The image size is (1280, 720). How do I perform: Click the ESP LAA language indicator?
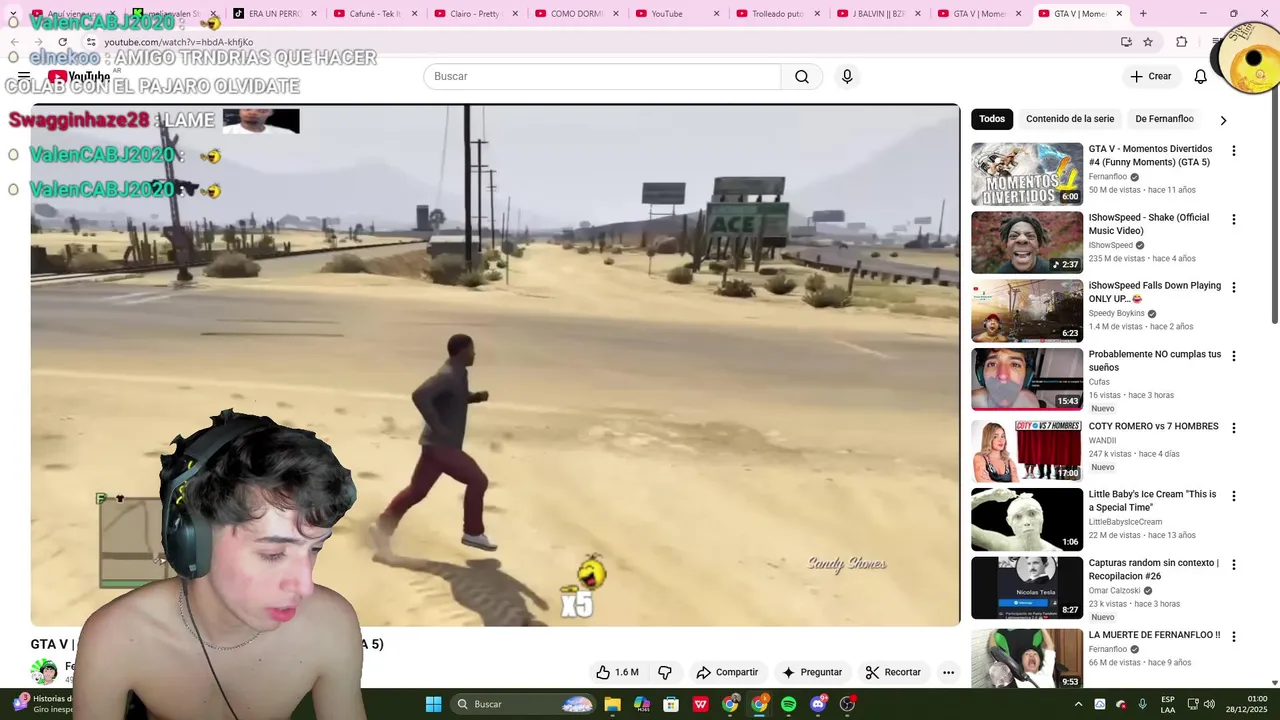tap(1168, 704)
